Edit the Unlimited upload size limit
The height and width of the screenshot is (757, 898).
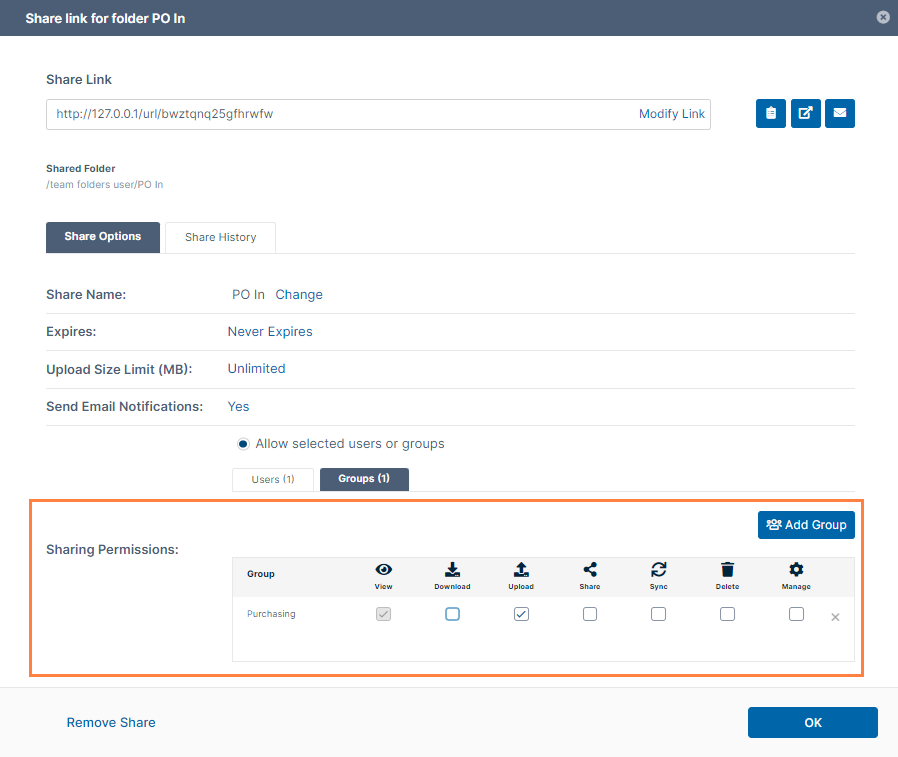point(256,369)
